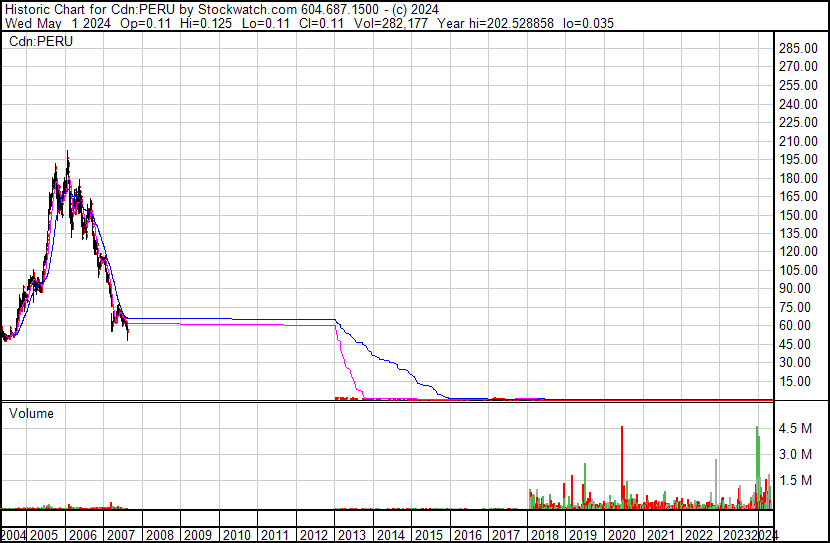Click the 'Cl=0.11' close price value
Screen dimensions: 830x543
[x=319, y=23]
